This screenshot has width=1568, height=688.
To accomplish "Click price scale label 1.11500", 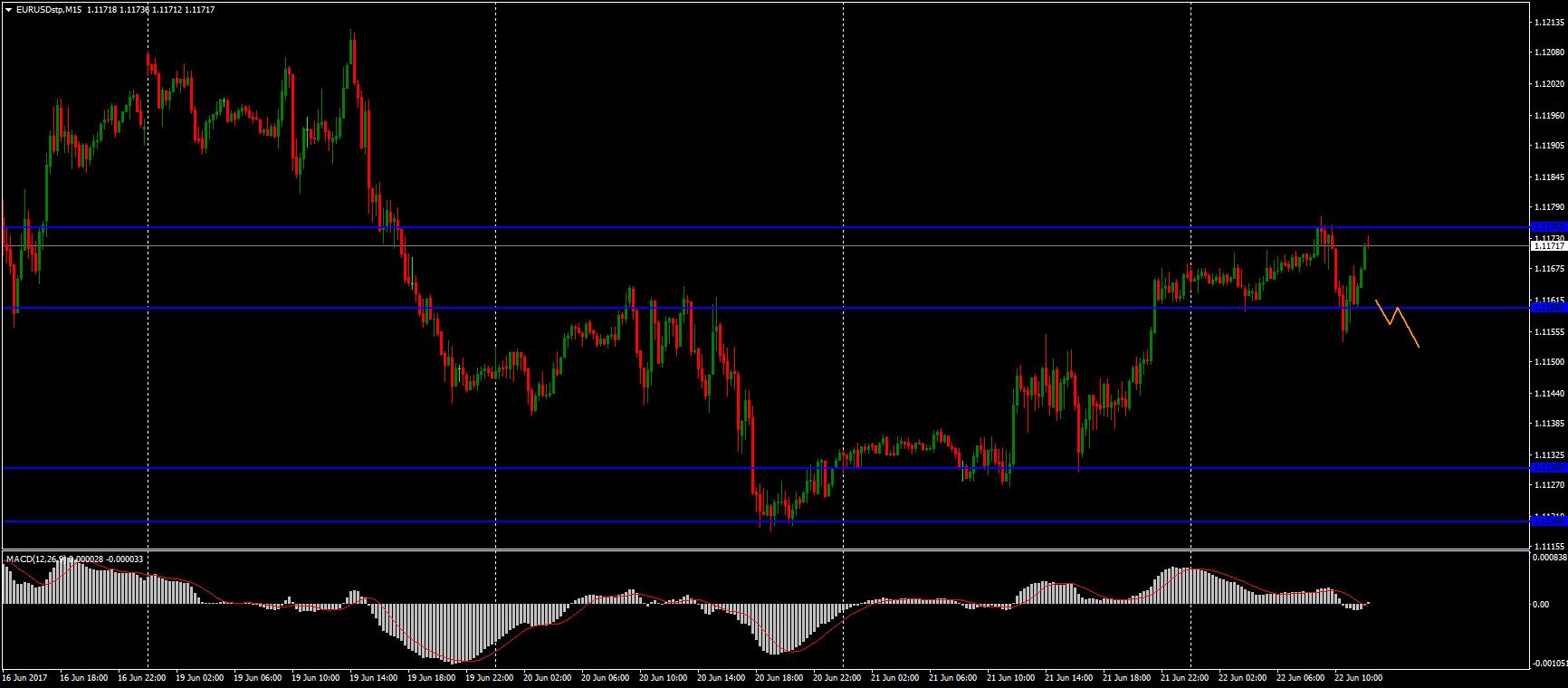I will 1550,362.
